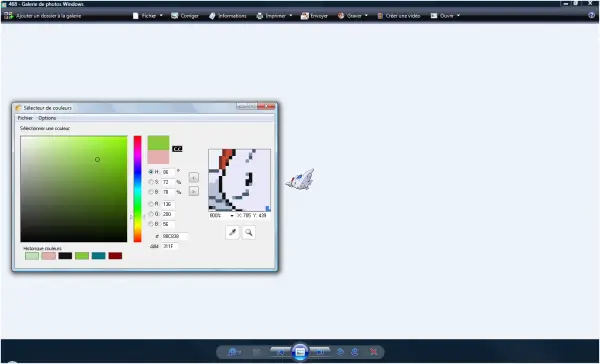Expand the Imprimer dropdown in toolbar

tap(274, 16)
